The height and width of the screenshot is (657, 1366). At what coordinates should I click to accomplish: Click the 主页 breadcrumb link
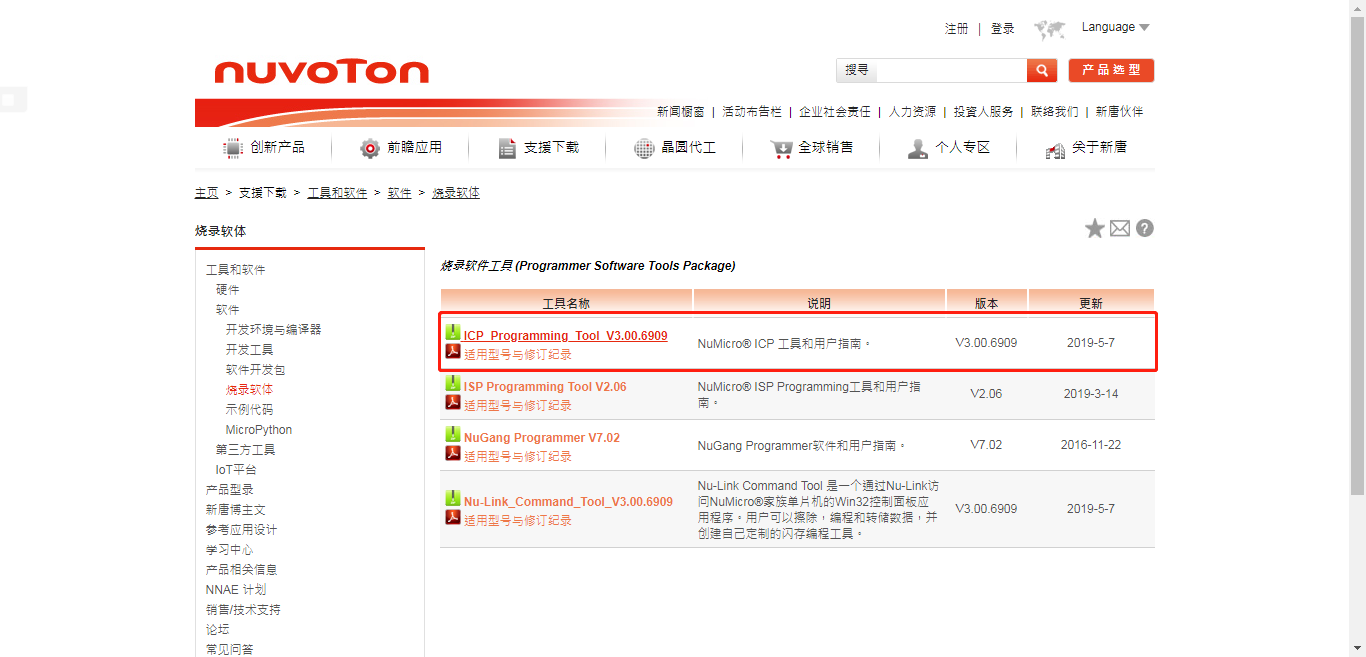(207, 193)
